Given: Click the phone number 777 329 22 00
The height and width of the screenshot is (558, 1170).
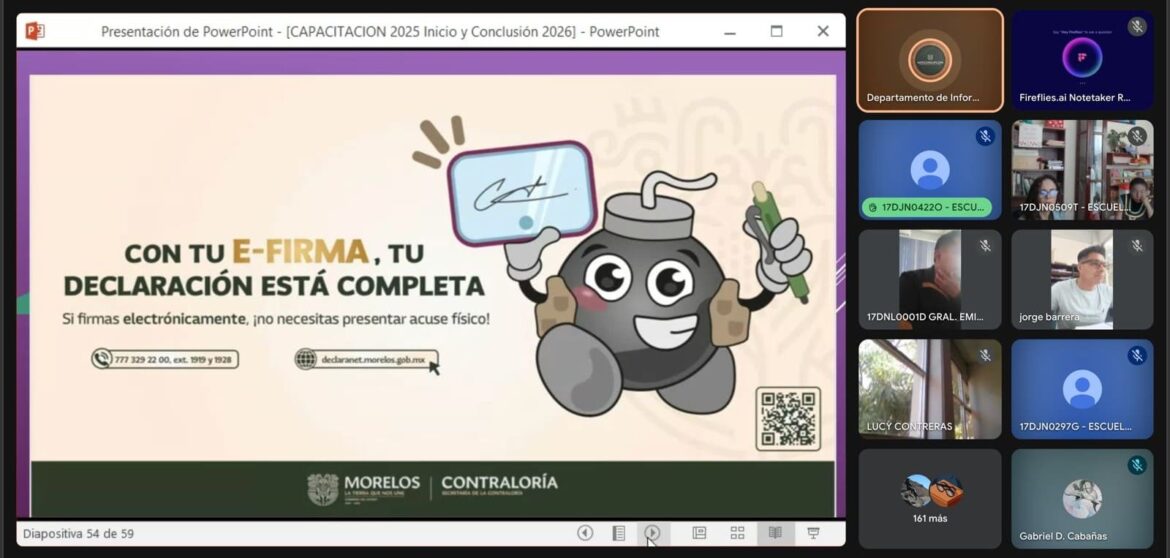Looking at the screenshot, I should (x=165, y=359).
